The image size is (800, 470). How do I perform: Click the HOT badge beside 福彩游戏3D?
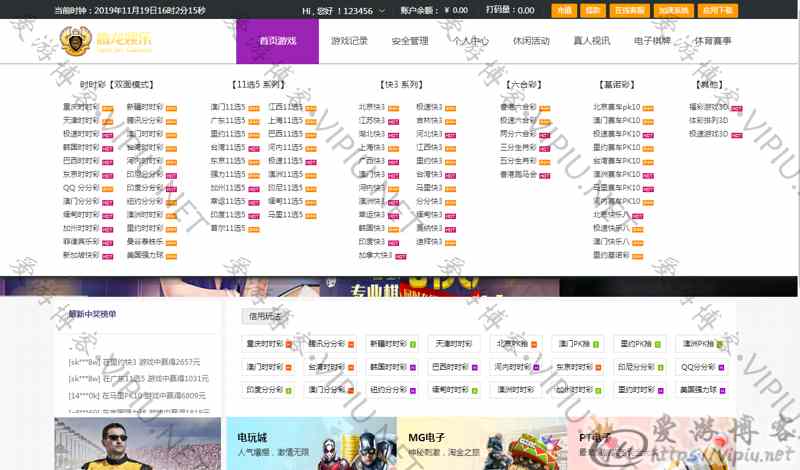(x=737, y=108)
